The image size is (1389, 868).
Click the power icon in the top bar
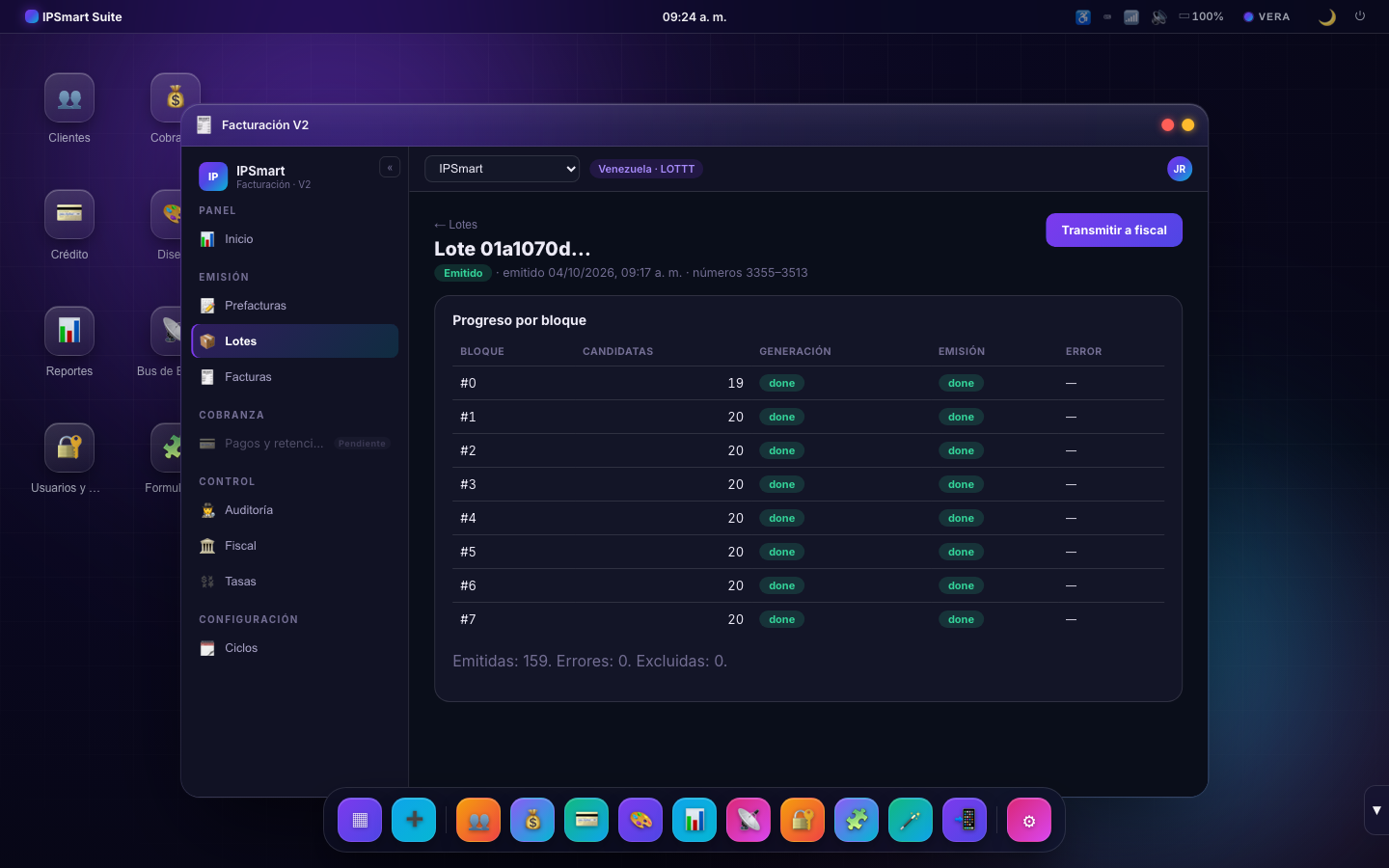click(x=1360, y=16)
